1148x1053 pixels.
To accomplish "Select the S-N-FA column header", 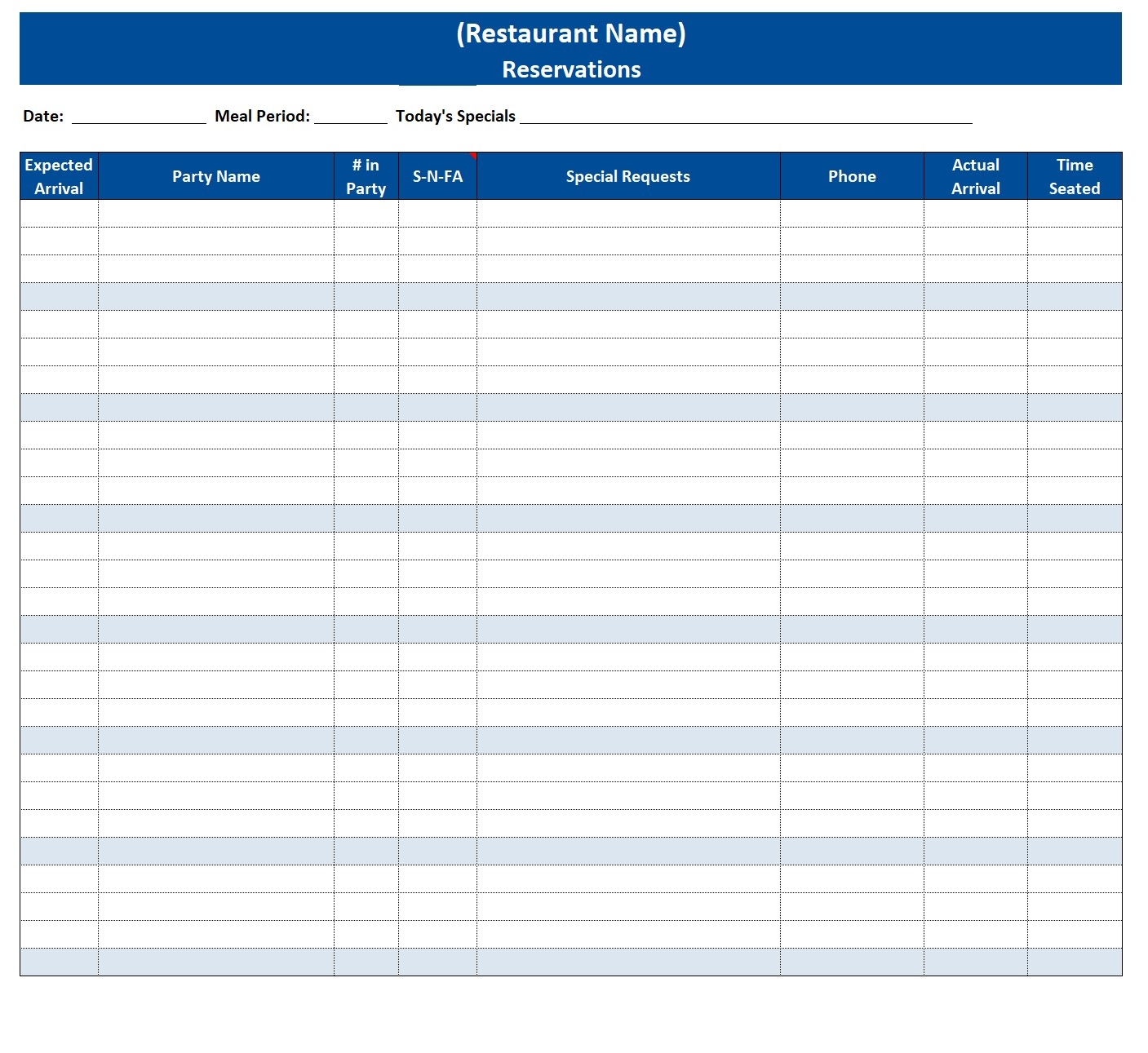I will tap(436, 175).
